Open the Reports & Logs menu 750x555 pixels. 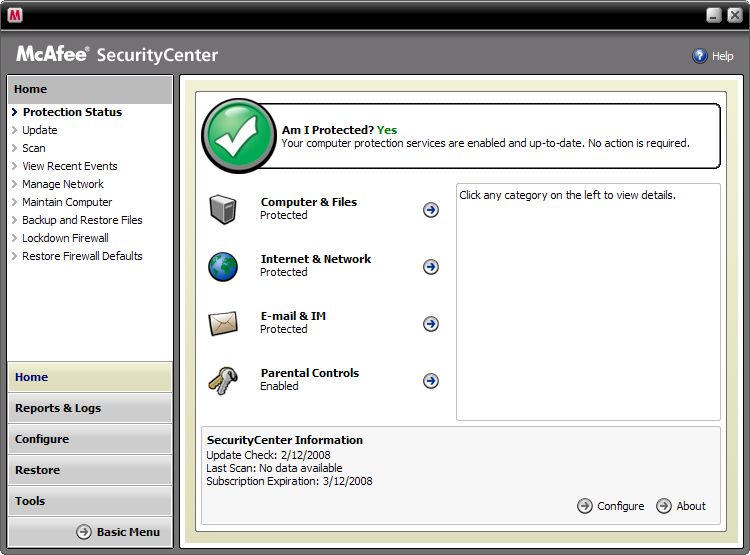[89, 408]
